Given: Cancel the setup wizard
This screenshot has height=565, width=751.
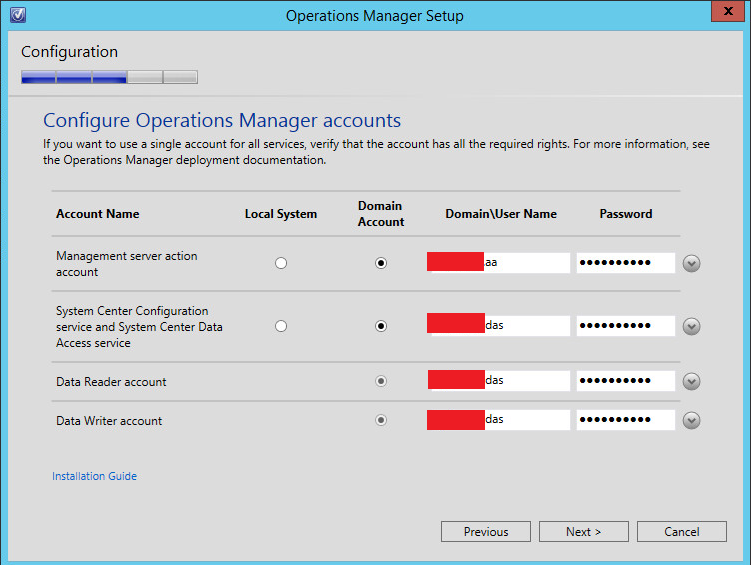Looking at the screenshot, I should pos(682,531).
